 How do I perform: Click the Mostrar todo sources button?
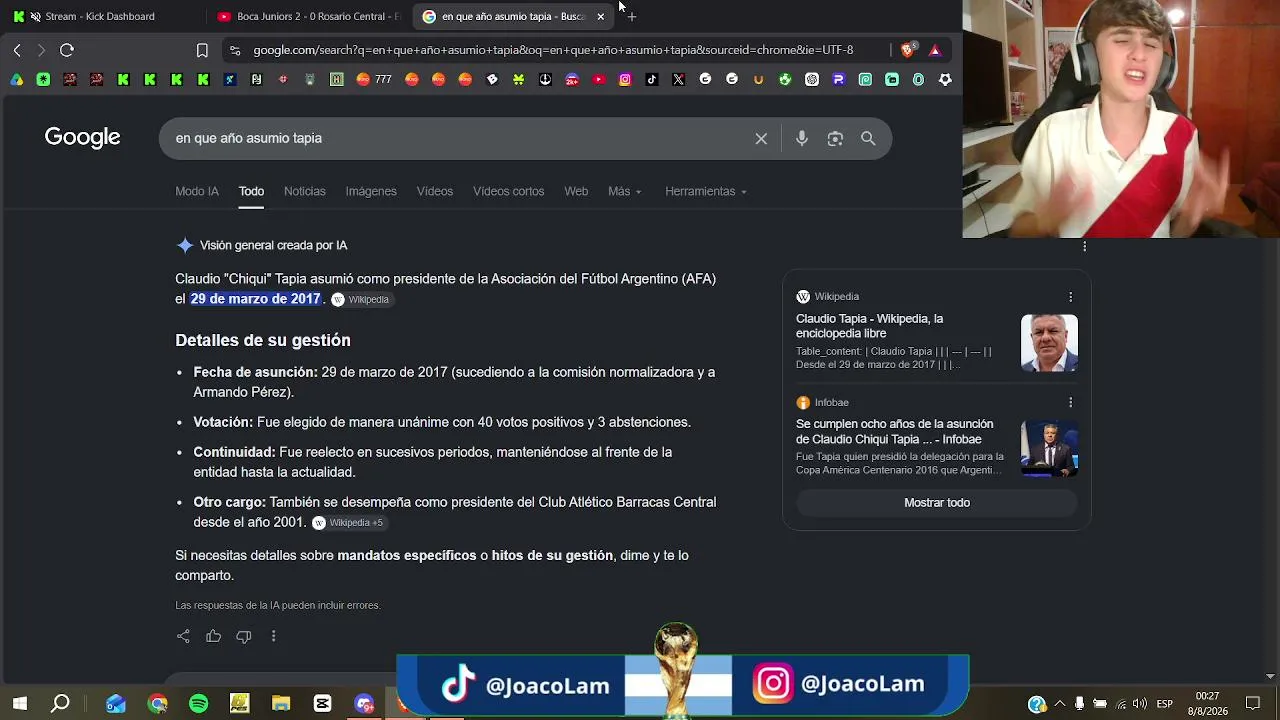[937, 503]
